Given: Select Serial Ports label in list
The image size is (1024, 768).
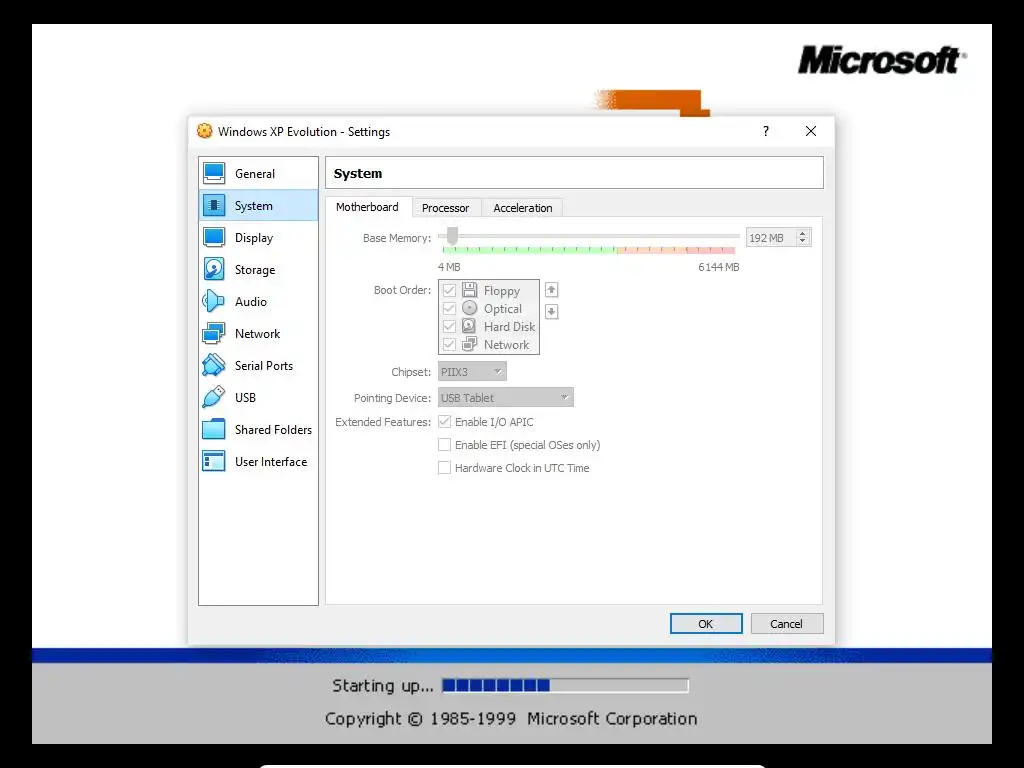Looking at the screenshot, I should 264,366.
